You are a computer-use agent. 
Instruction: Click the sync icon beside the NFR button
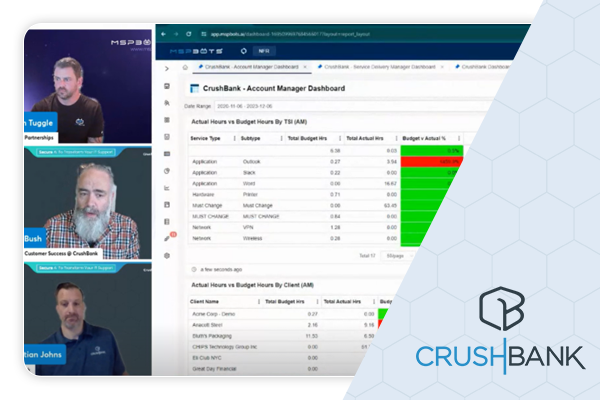coord(243,51)
